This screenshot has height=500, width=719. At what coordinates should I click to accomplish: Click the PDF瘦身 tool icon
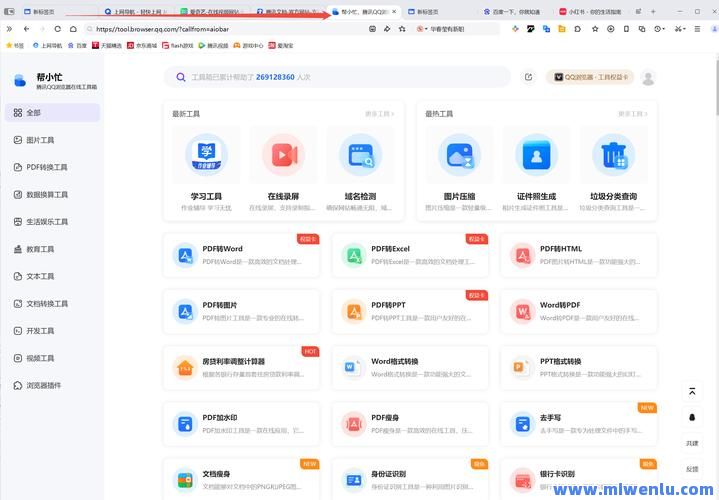point(354,424)
